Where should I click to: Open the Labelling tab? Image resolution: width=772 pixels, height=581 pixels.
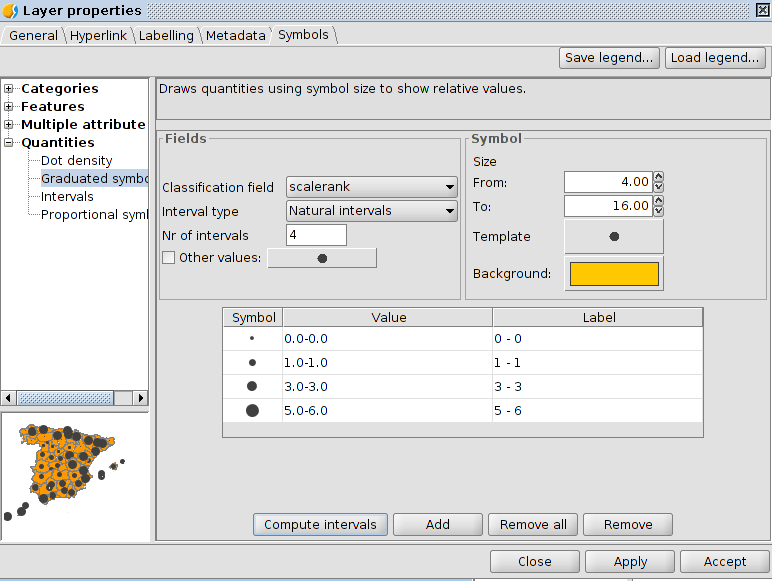[x=166, y=35]
